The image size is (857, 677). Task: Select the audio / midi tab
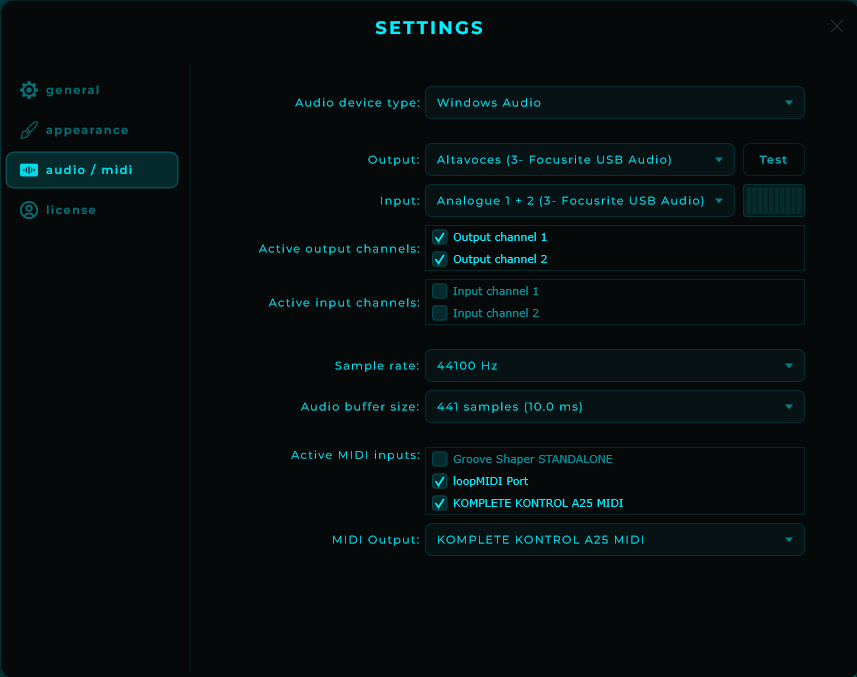pos(92,170)
